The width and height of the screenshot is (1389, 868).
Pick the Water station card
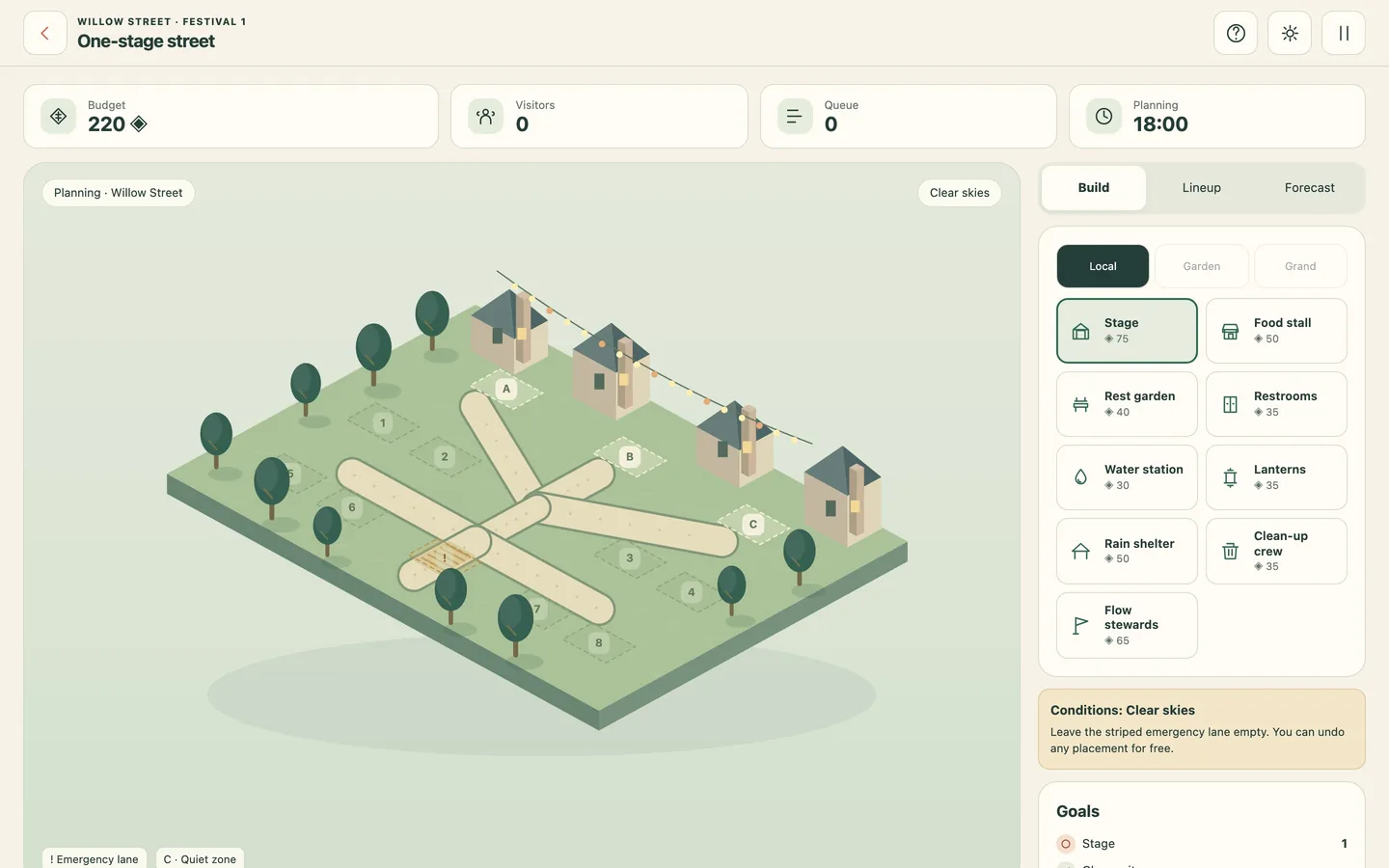1127,477
